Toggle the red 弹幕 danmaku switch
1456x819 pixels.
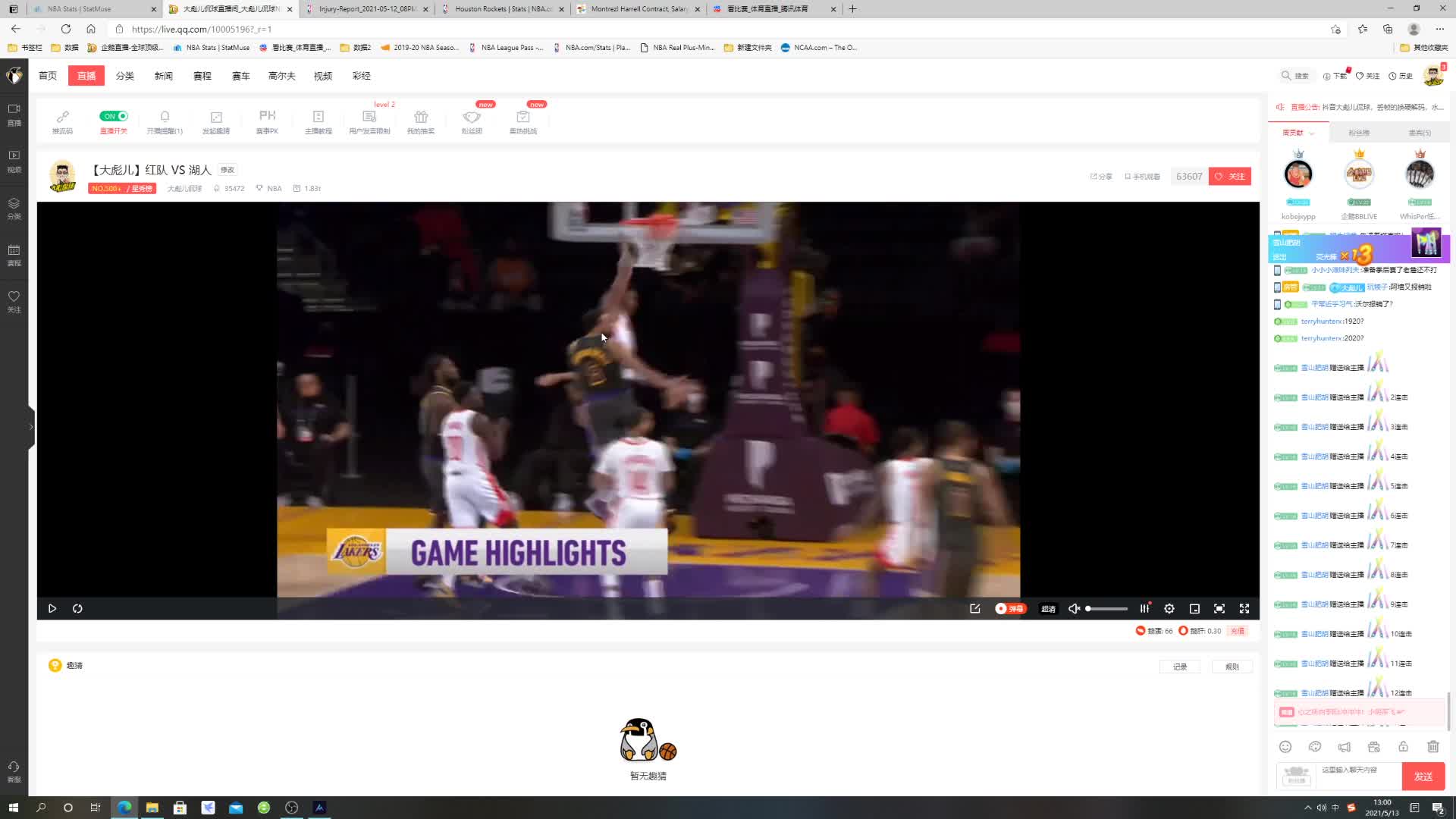coord(1009,608)
